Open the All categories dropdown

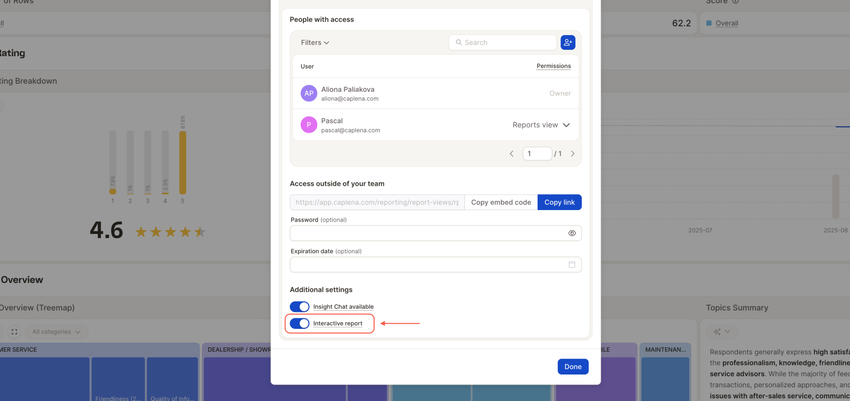tap(56, 332)
